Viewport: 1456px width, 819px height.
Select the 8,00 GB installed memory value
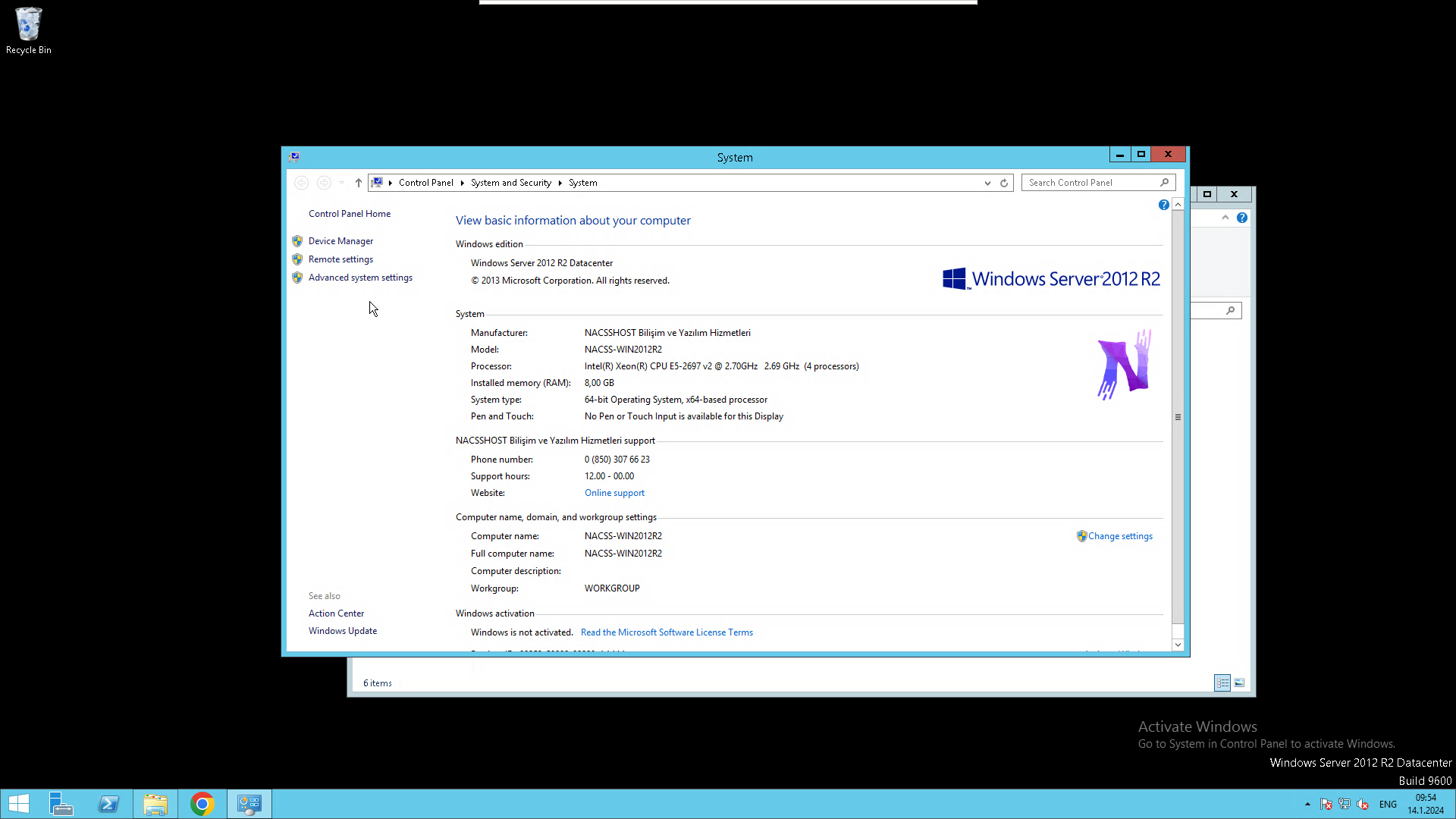click(x=599, y=383)
